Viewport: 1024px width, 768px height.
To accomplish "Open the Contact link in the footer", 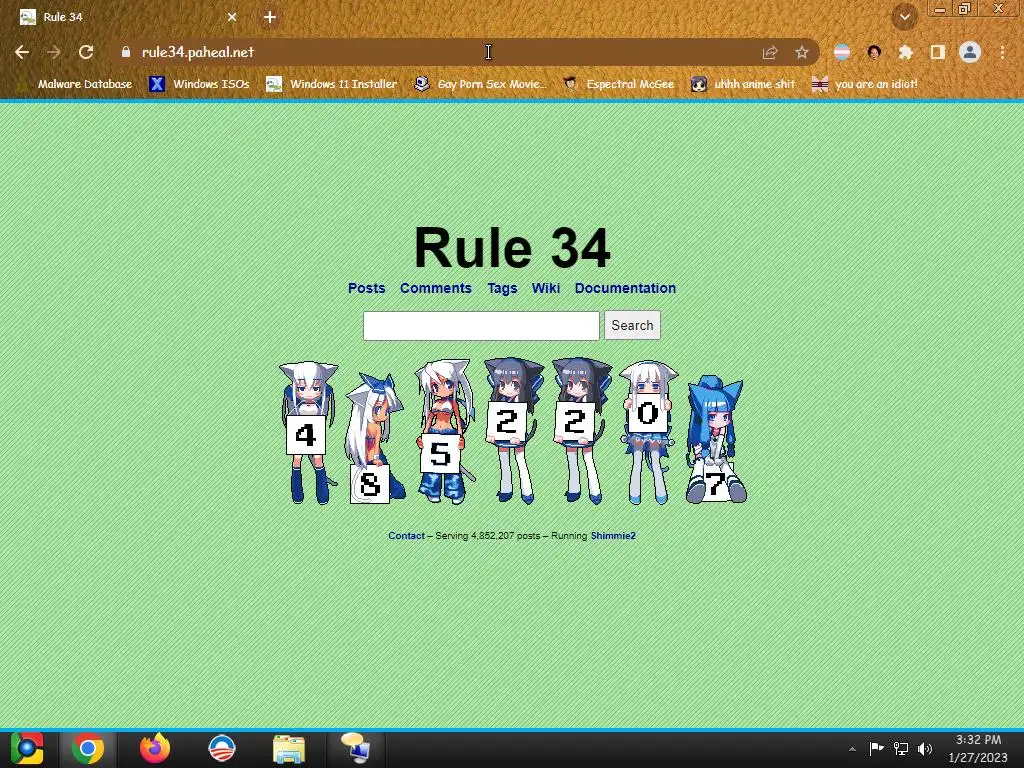I will 406,536.
